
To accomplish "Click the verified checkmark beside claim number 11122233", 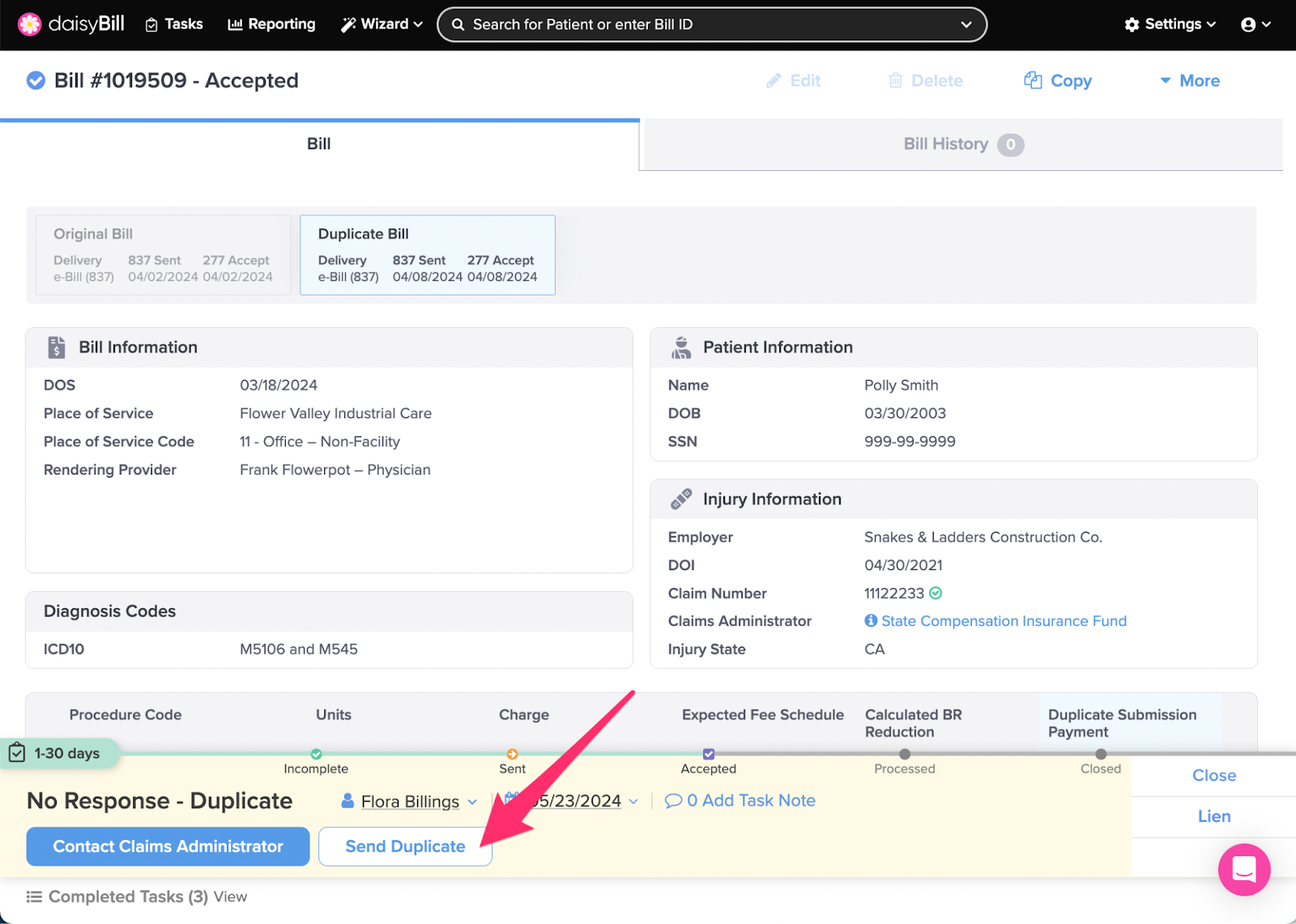I will (x=936, y=593).
